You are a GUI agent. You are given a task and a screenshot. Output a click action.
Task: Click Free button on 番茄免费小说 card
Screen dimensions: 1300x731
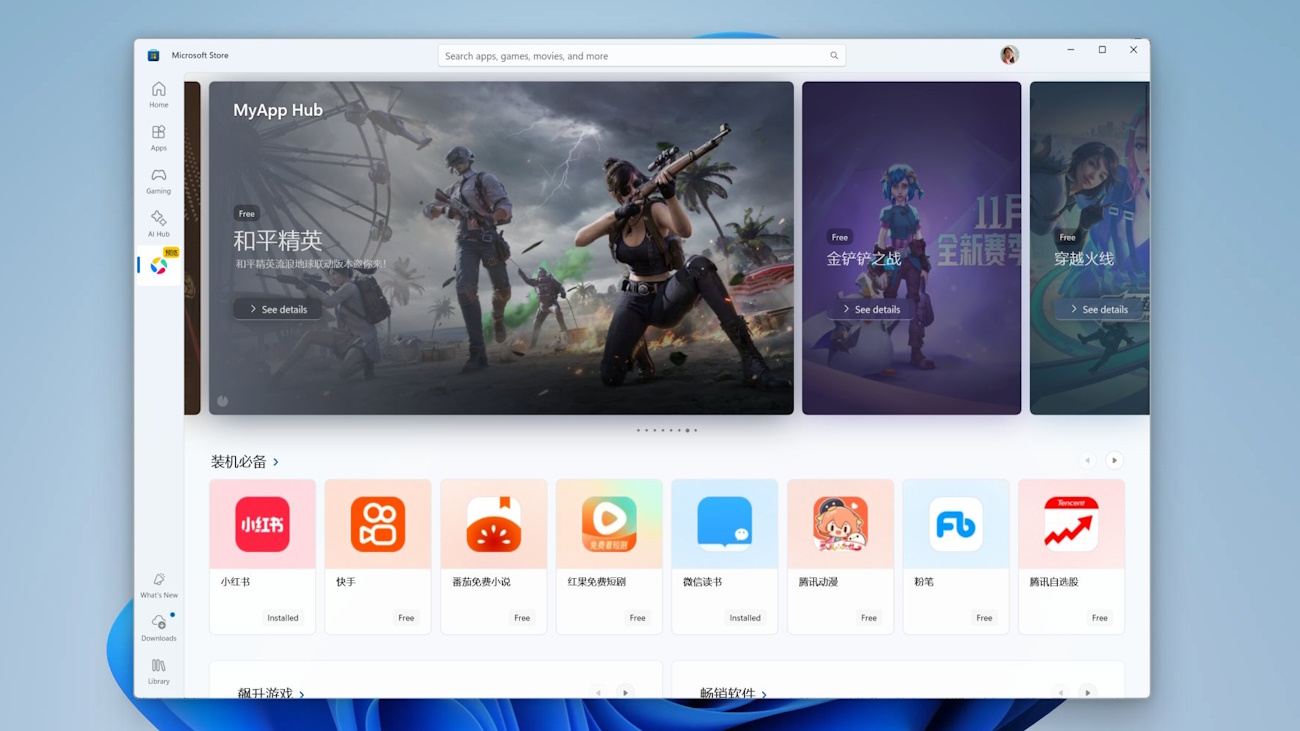[522, 618]
